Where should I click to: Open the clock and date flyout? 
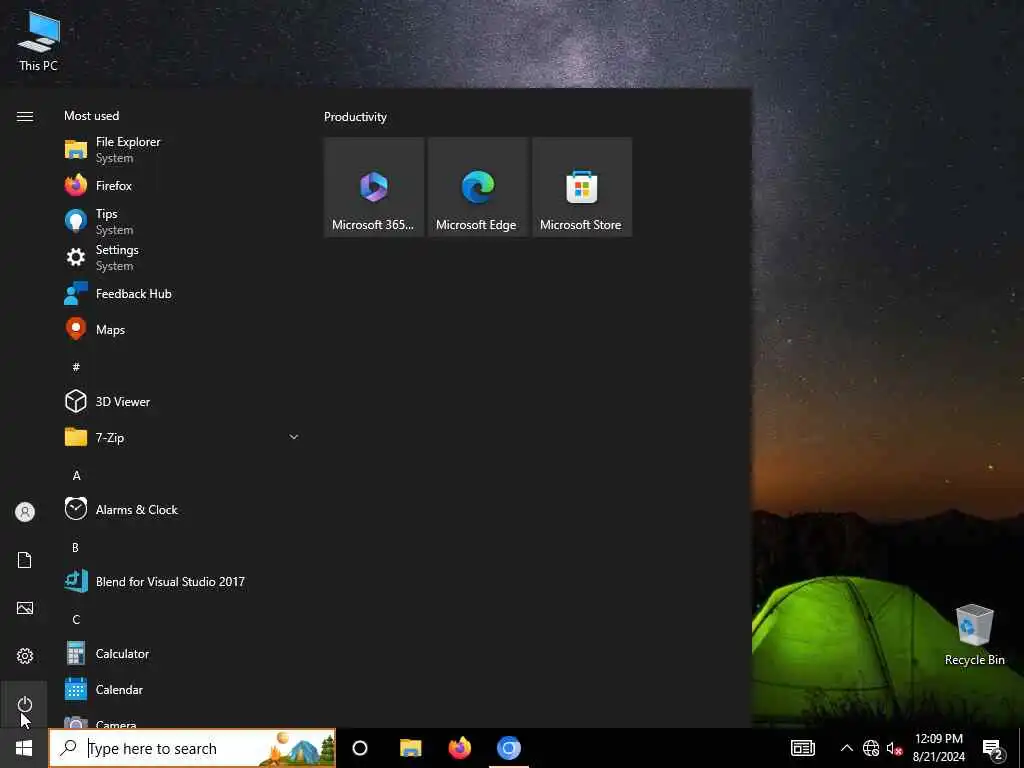[x=938, y=748]
